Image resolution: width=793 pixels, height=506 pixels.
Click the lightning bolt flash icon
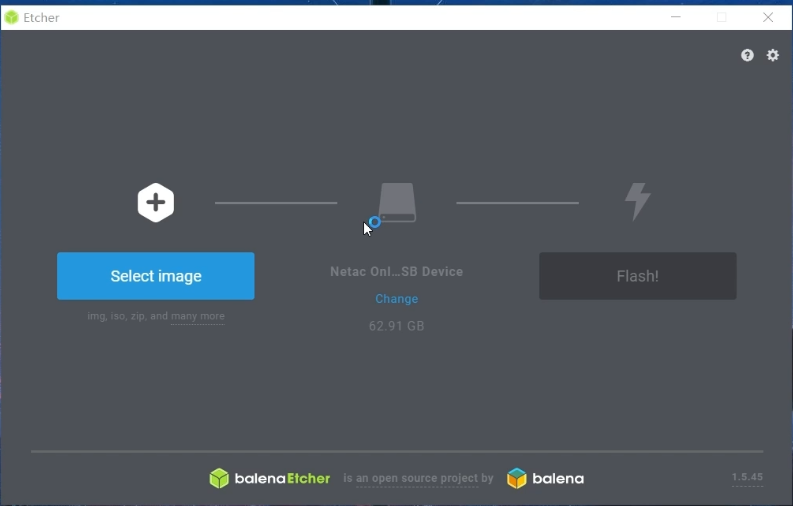click(x=638, y=202)
